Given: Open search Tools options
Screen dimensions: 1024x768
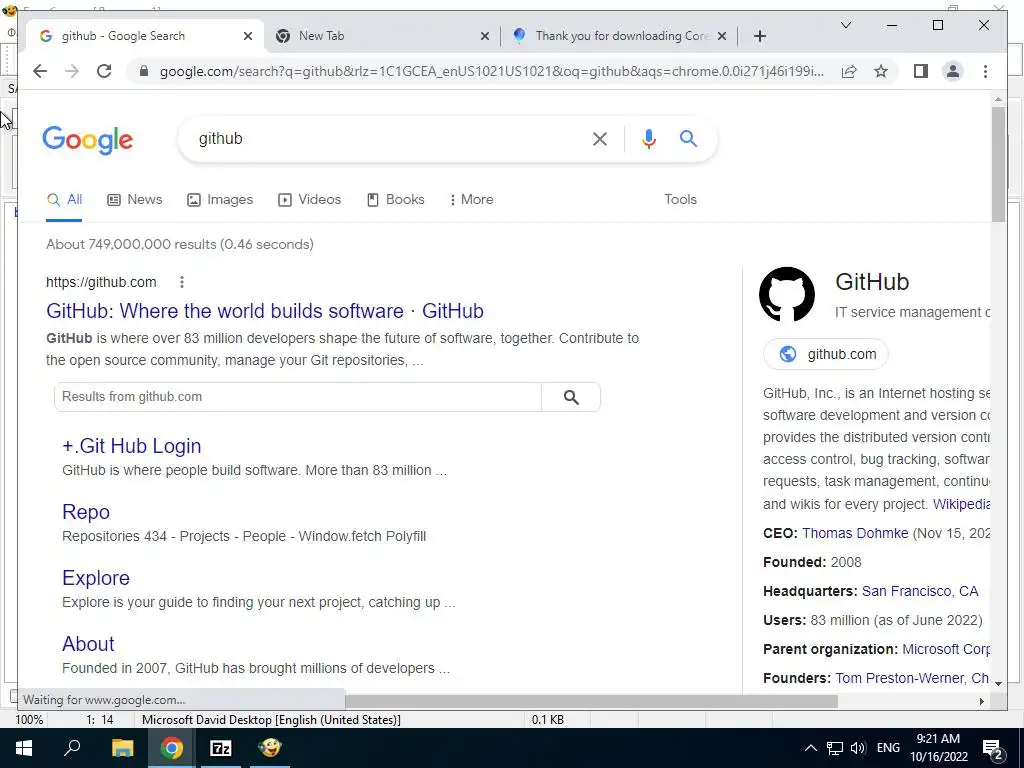Looking at the screenshot, I should coord(680,200).
